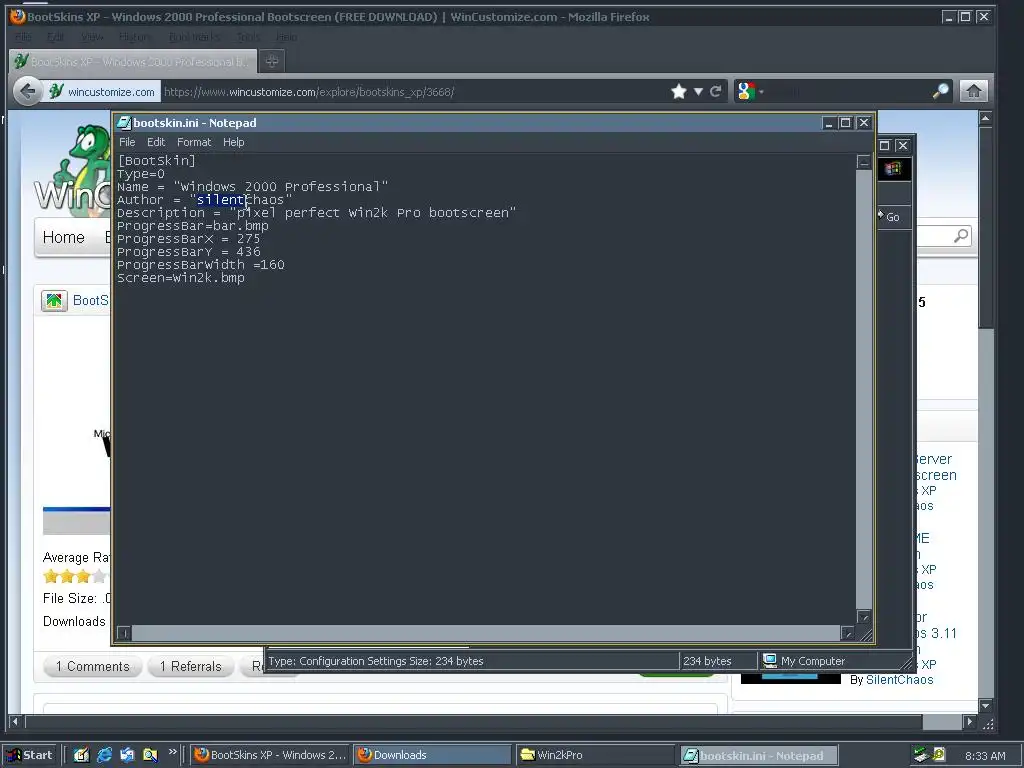The height and width of the screenshot is (768, 1024).
Task: Click the star rating on the page
Action: (75, 576)
